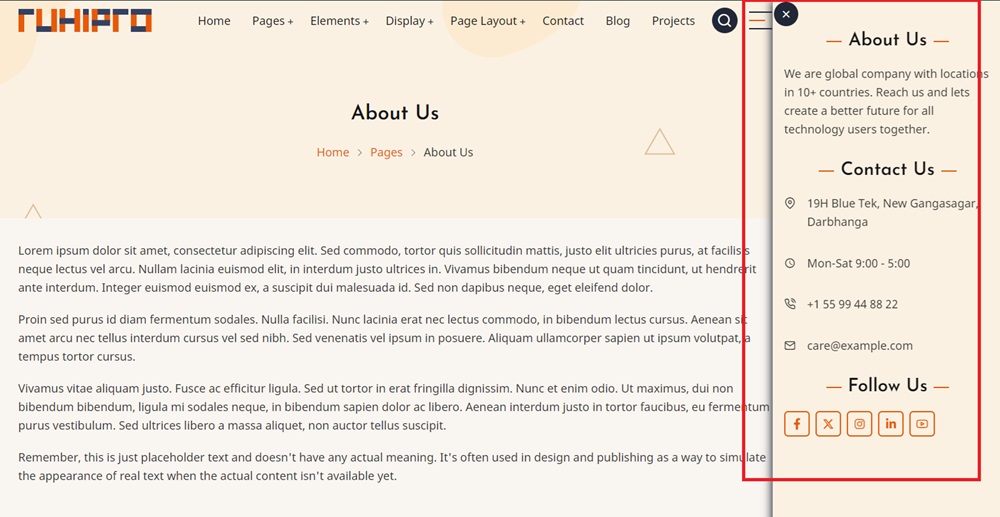This screenshot has height=517, width=1000.
Task: Close the side panel with X button
Action: [786, 14]
